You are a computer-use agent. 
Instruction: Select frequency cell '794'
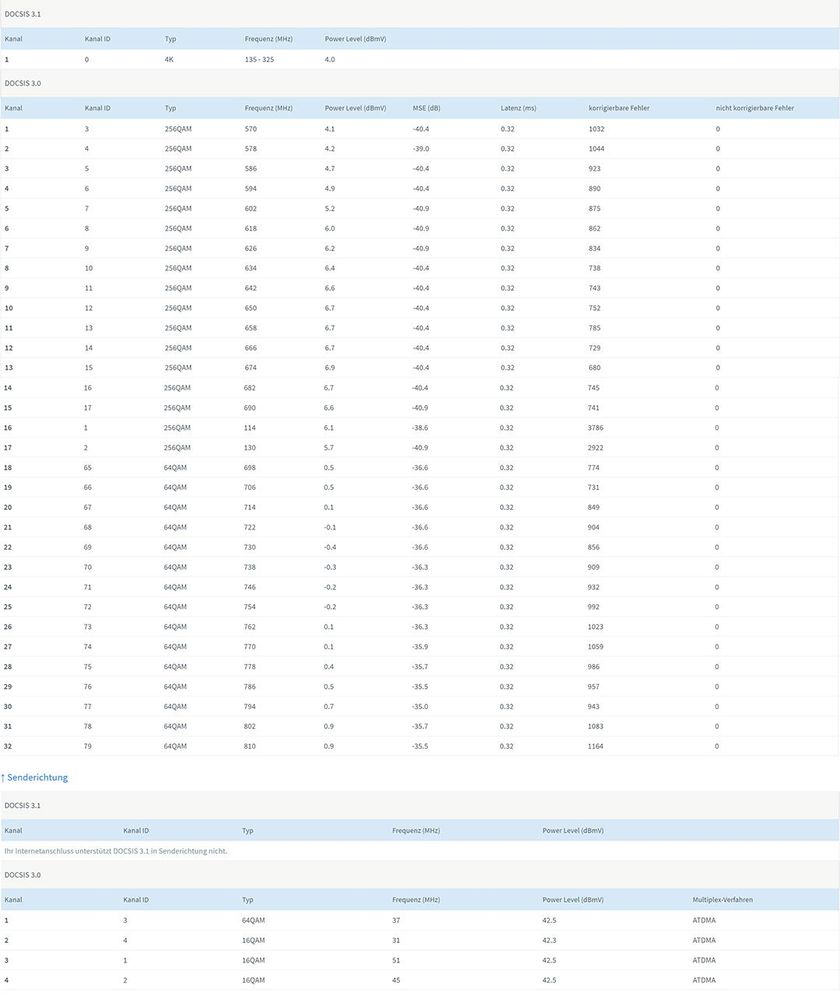[249, 707]
